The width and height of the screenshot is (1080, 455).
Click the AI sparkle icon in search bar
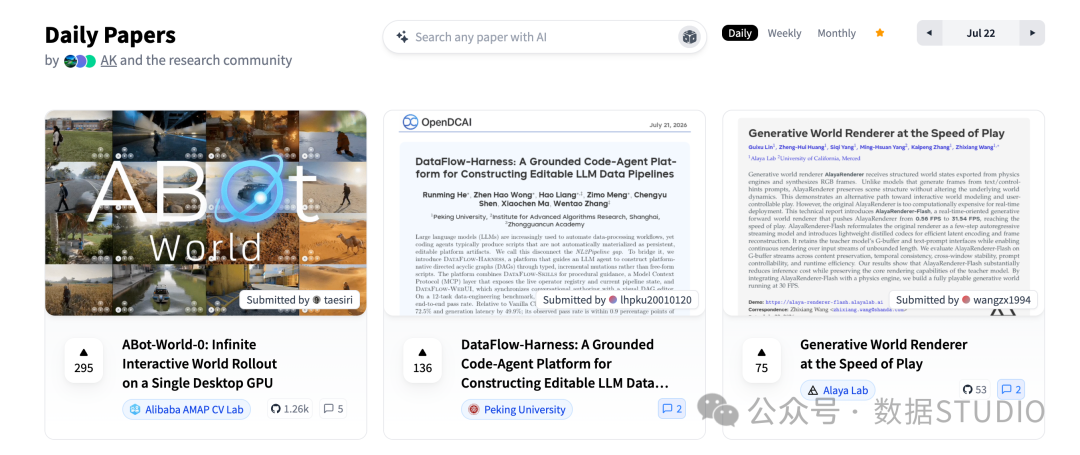pyautogui.click(x=402, y=37)
